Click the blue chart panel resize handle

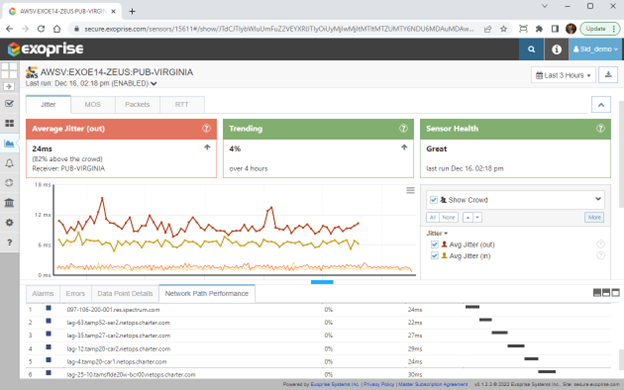(322, 282)
